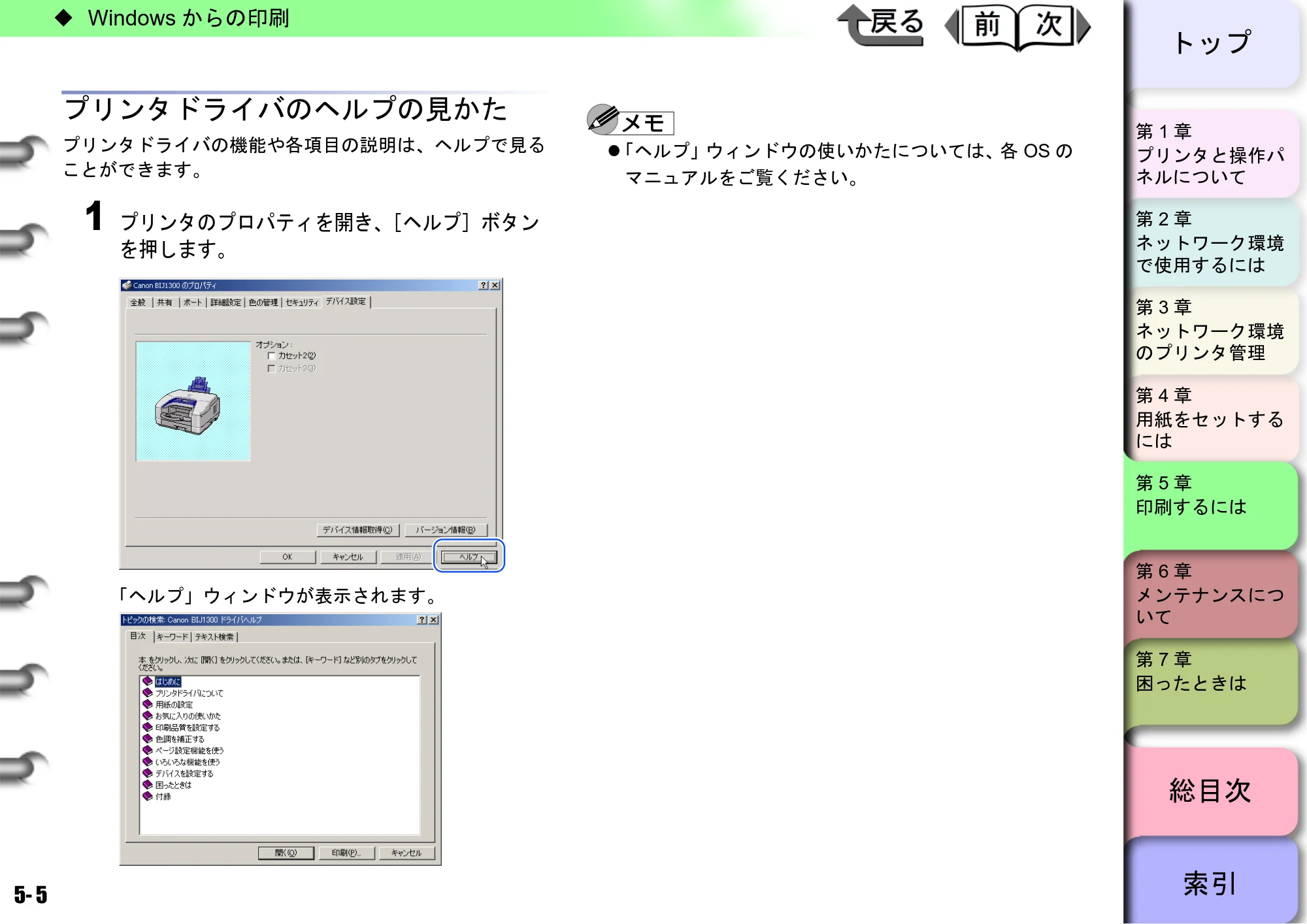Click the 開く button in help window
1307x924 pixels.
pos(286,853)
